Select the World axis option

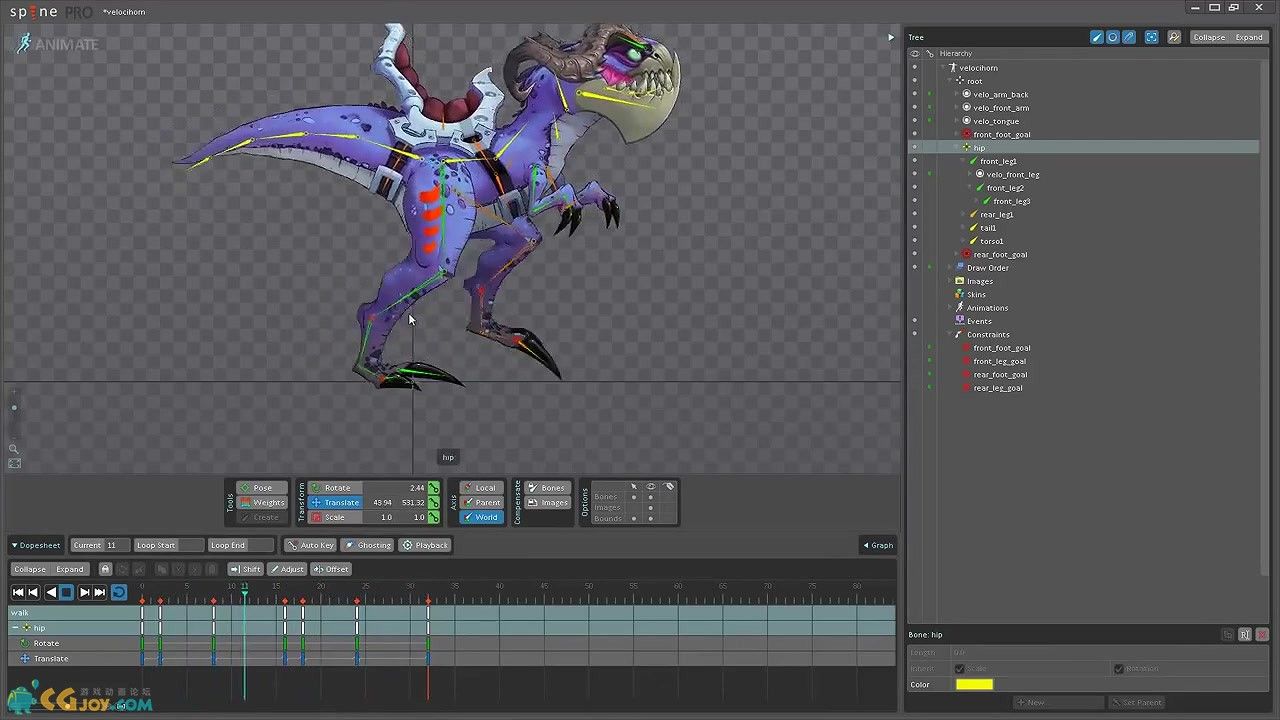point(481,517)
